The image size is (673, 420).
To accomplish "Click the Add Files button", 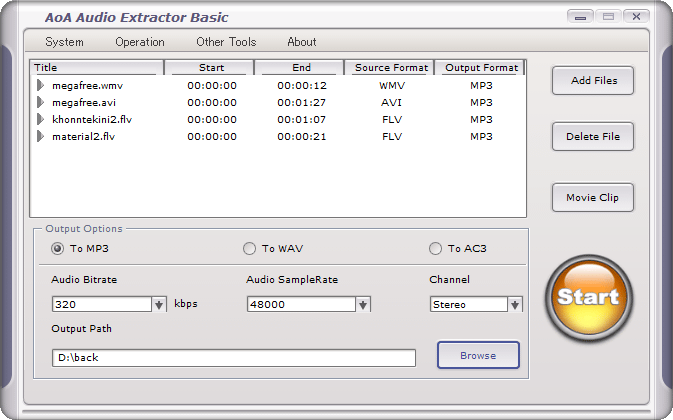I will coord(593,80).
